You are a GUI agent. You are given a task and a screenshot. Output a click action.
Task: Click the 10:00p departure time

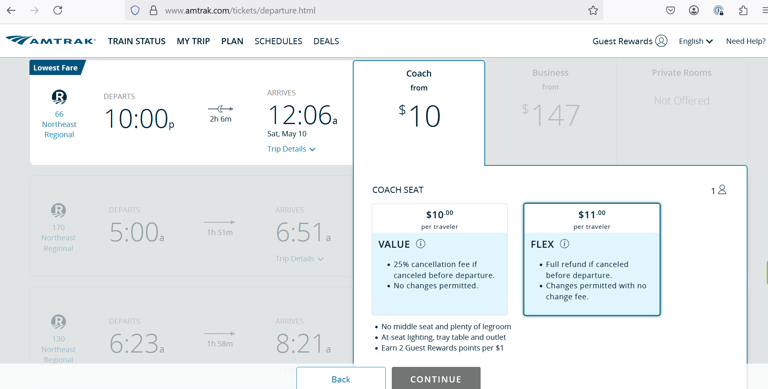(140, 119)
